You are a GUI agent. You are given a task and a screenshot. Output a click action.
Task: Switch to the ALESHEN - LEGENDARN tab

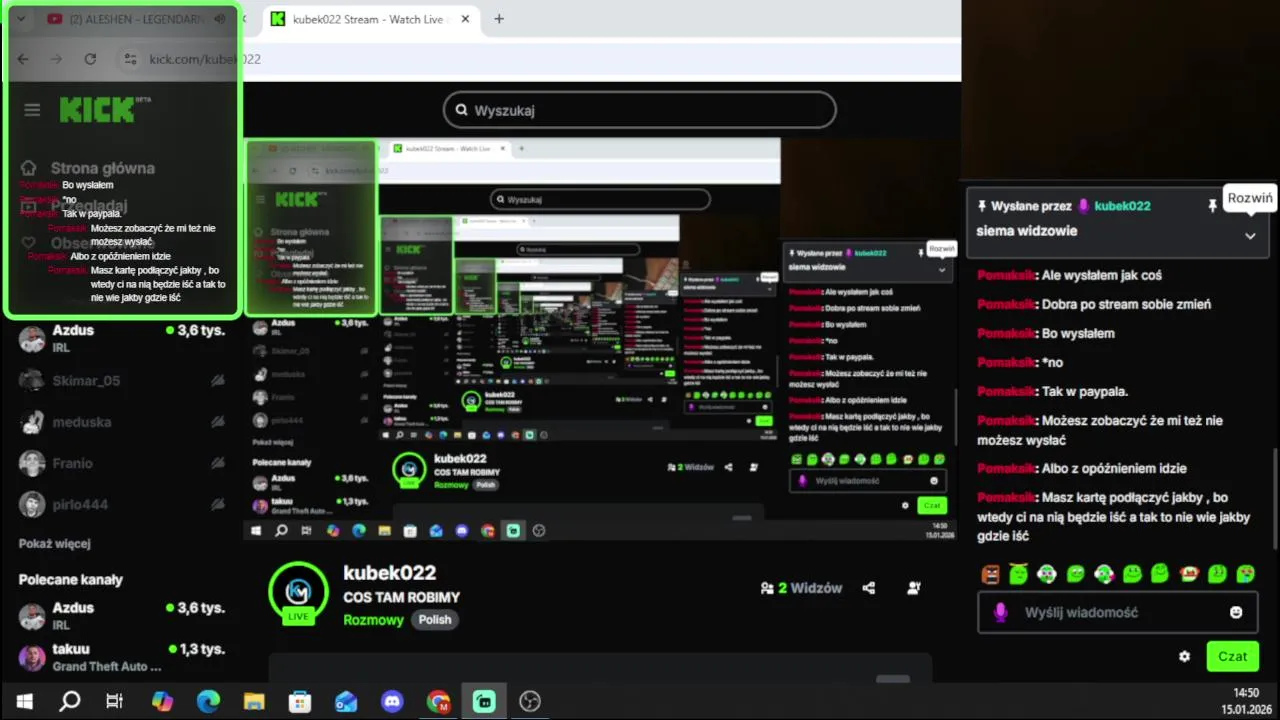tap(135, 19)
